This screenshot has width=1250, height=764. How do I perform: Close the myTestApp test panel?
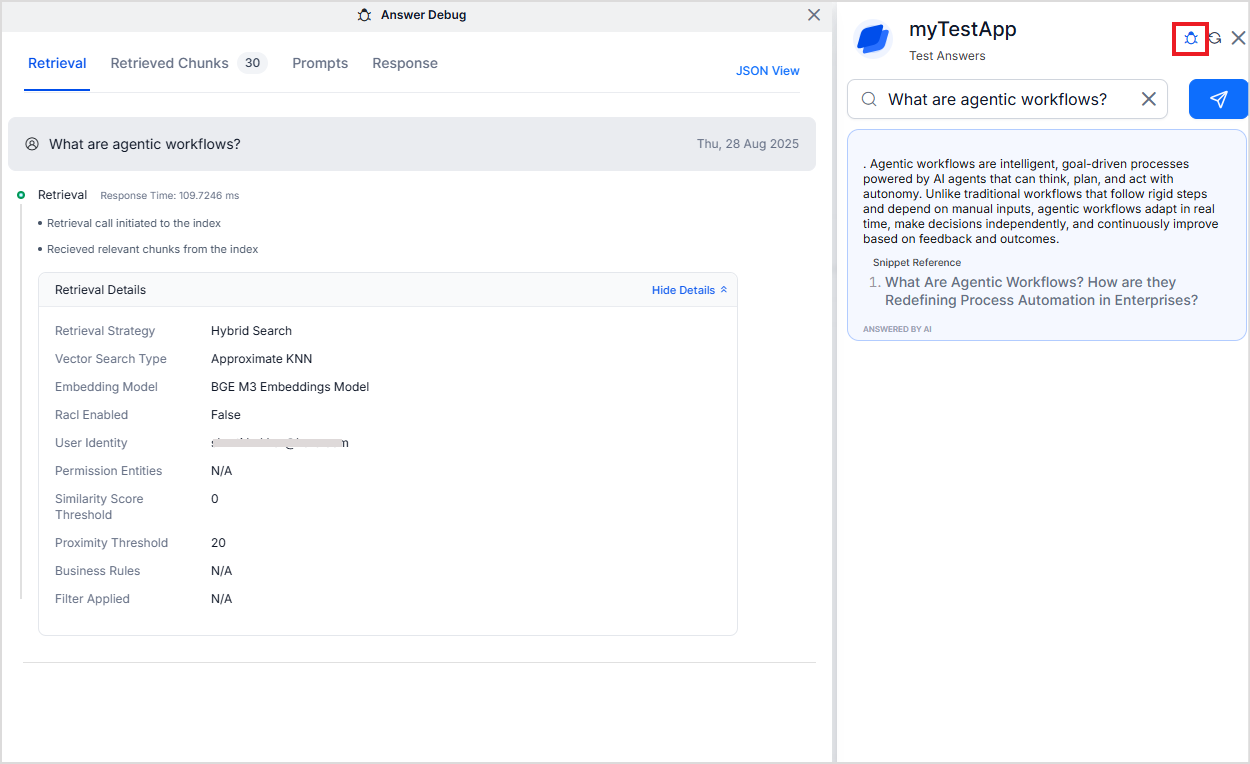pos(1238,38)
